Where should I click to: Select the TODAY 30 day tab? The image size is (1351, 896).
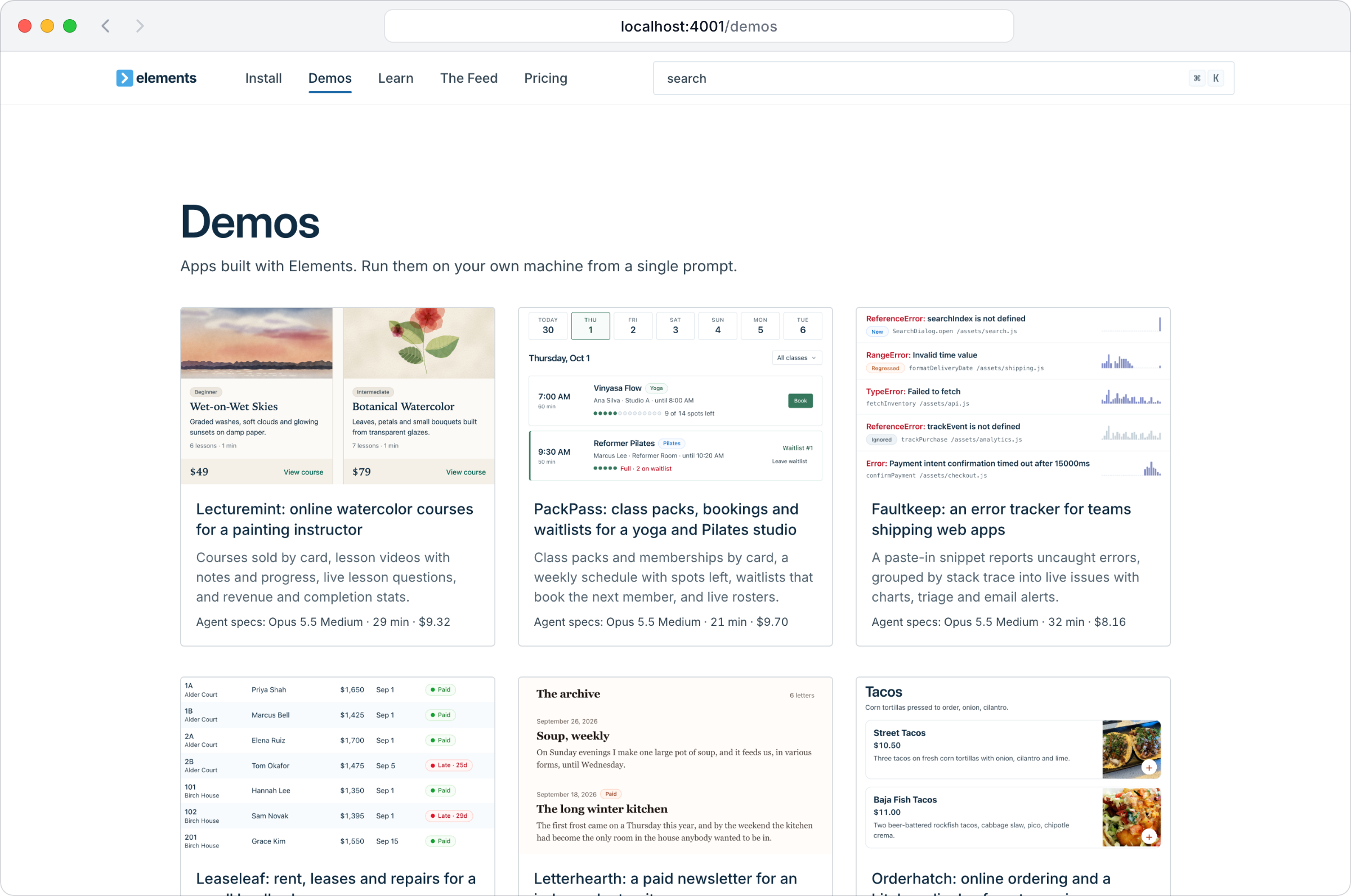(x=548, y=326)
